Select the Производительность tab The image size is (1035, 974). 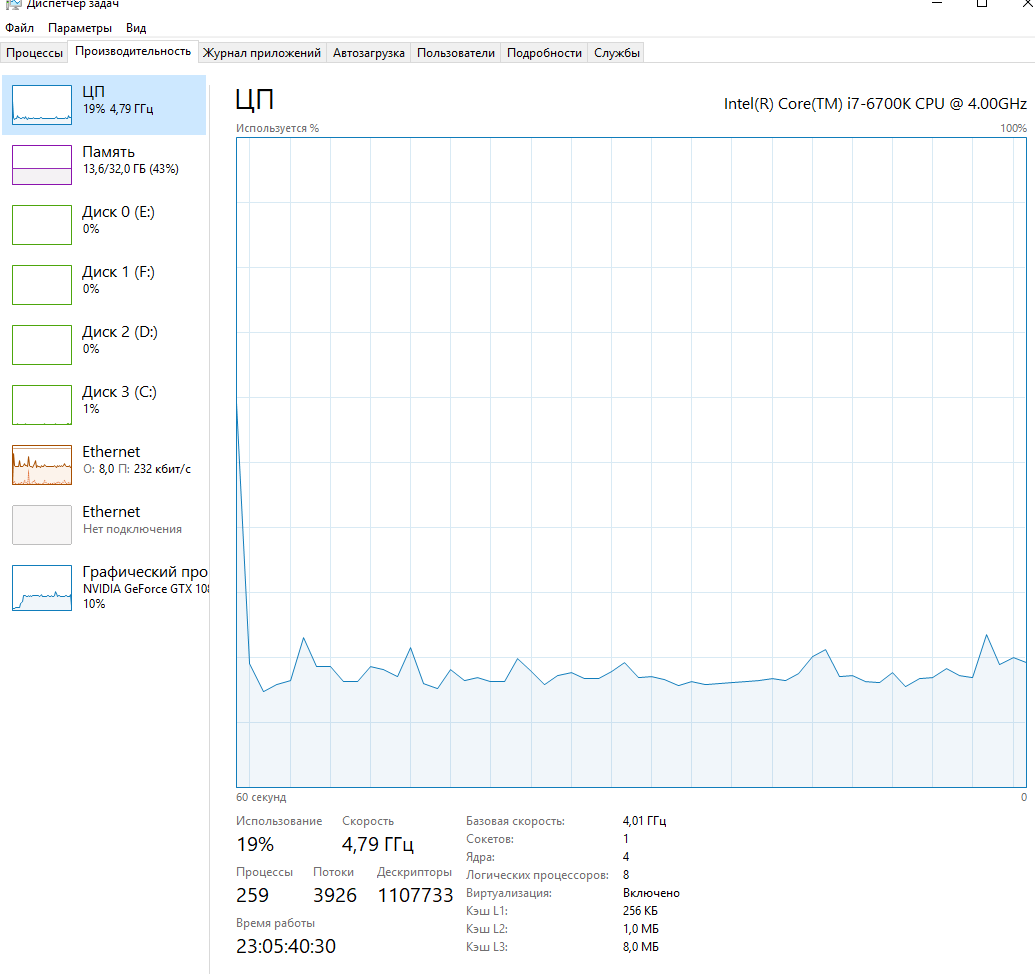(x=133, y=51)
